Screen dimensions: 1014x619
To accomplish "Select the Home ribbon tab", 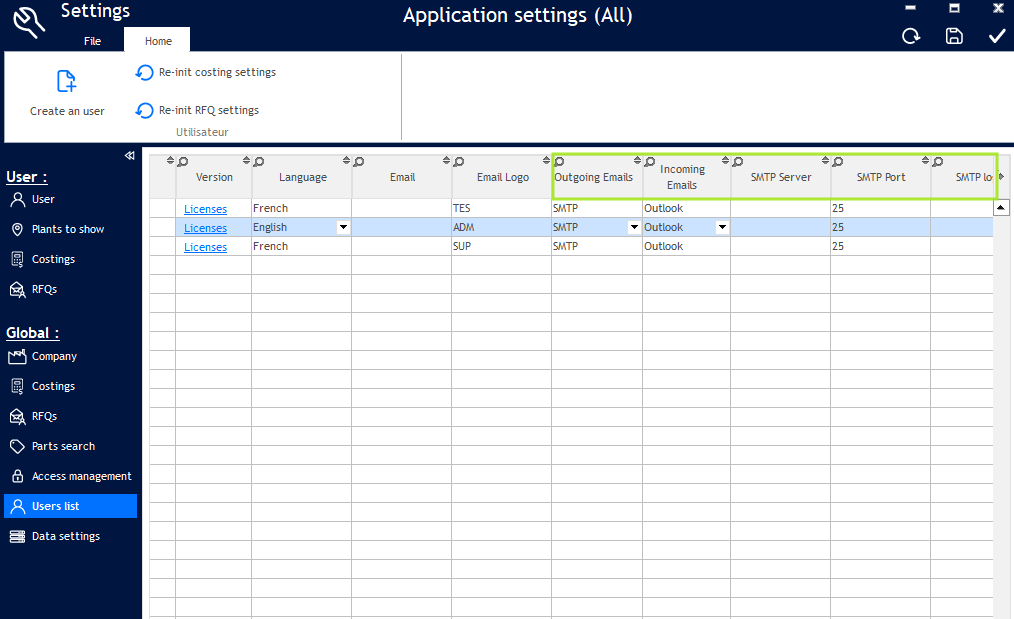I will [x=158, y=41].
